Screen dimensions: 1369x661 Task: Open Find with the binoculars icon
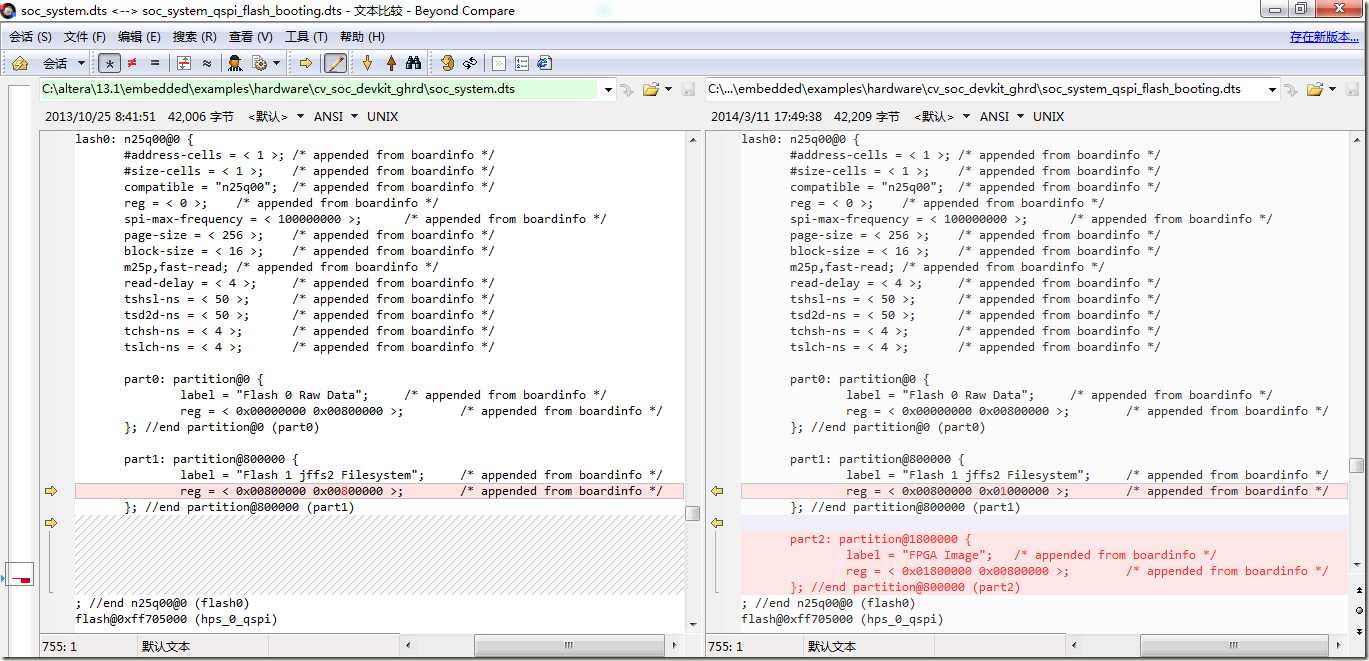tap(414, 63)
